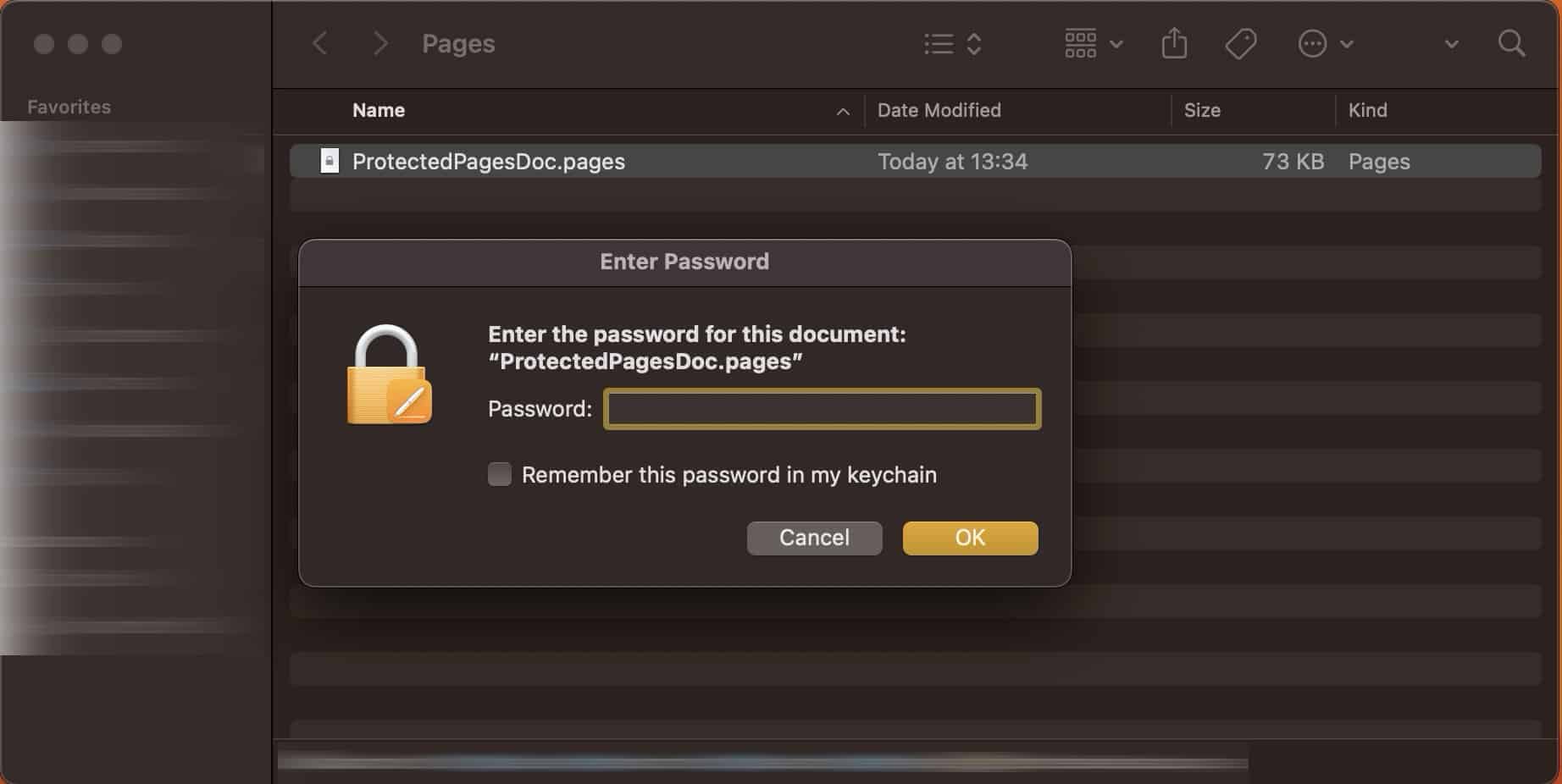Confirm with the OK button
The image size is (1562, 784).
click(x=970, y=538)
